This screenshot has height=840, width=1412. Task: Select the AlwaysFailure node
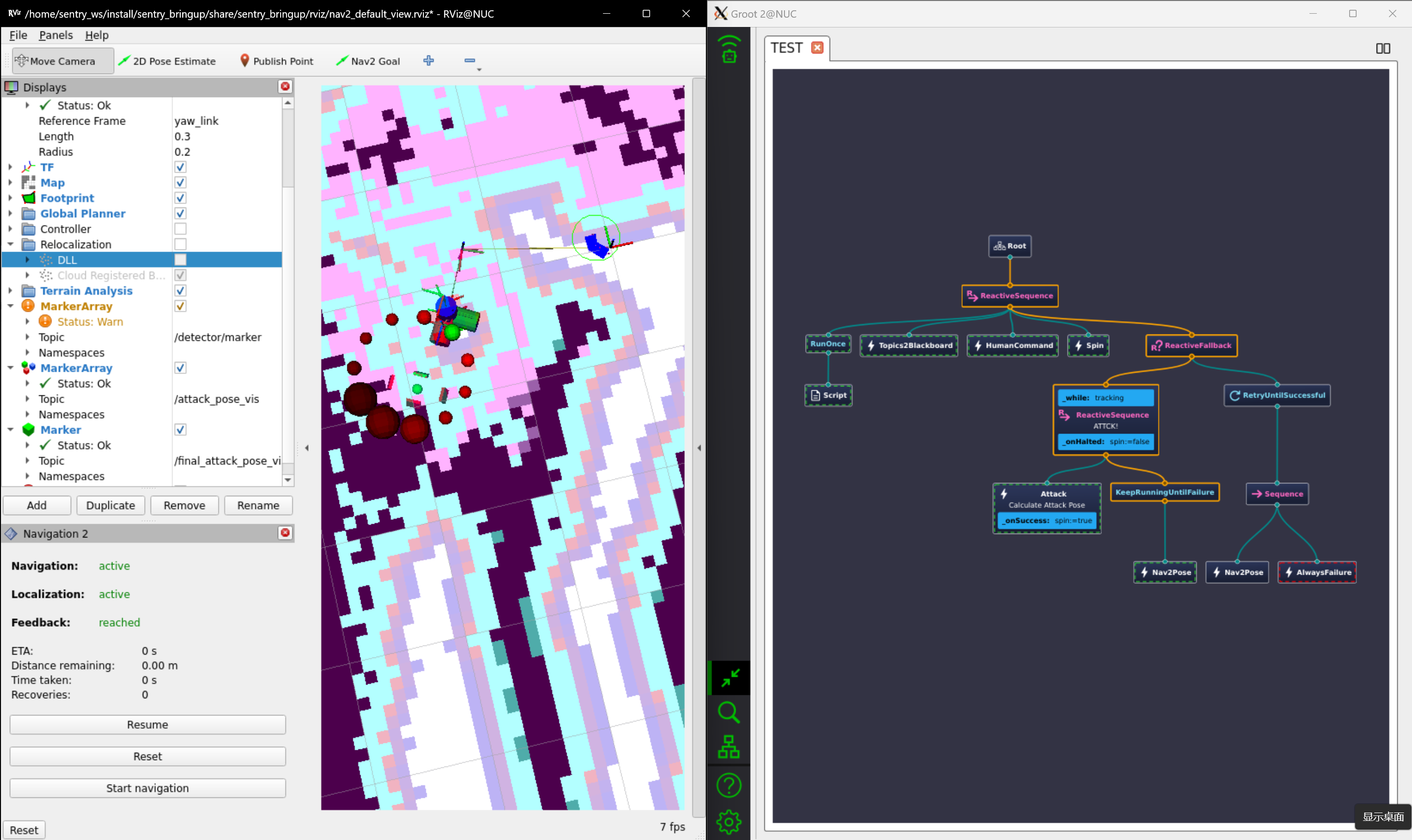(1317, 572)
